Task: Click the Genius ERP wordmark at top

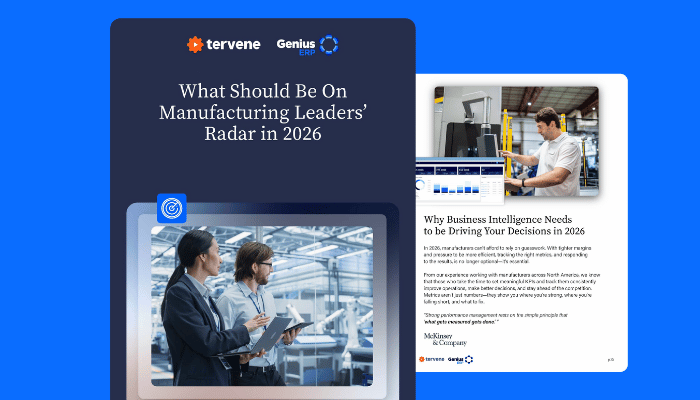Action: point(294,45)
